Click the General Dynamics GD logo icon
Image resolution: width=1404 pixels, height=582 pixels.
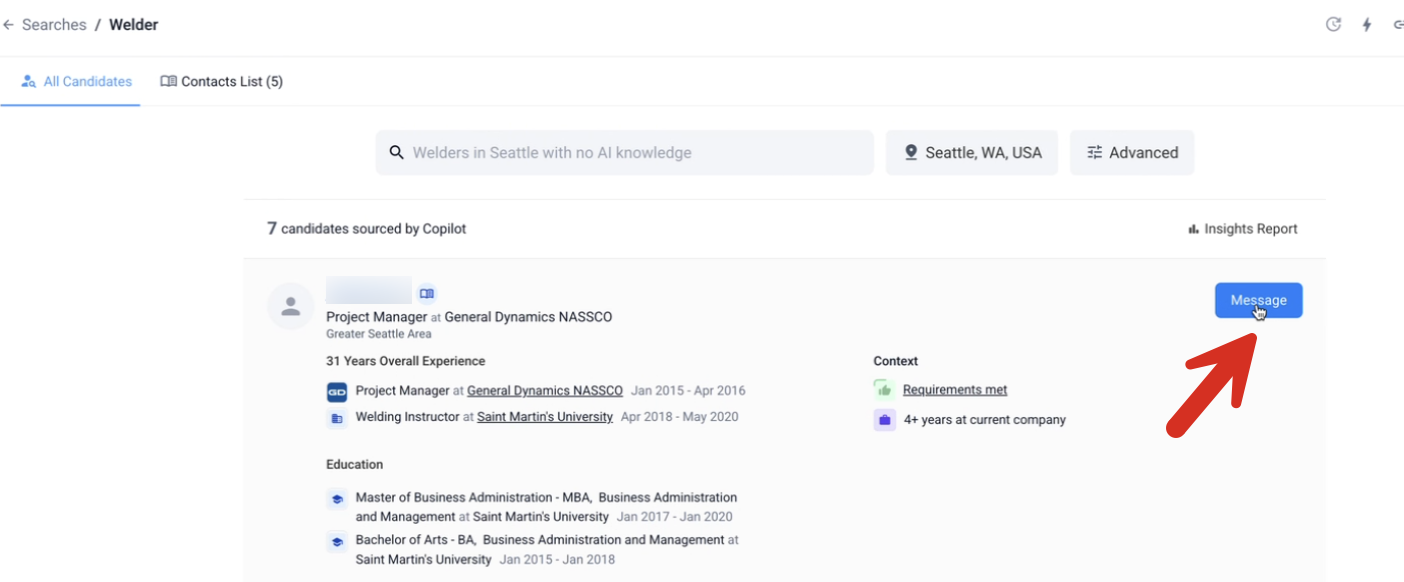[x=337, y=392]
